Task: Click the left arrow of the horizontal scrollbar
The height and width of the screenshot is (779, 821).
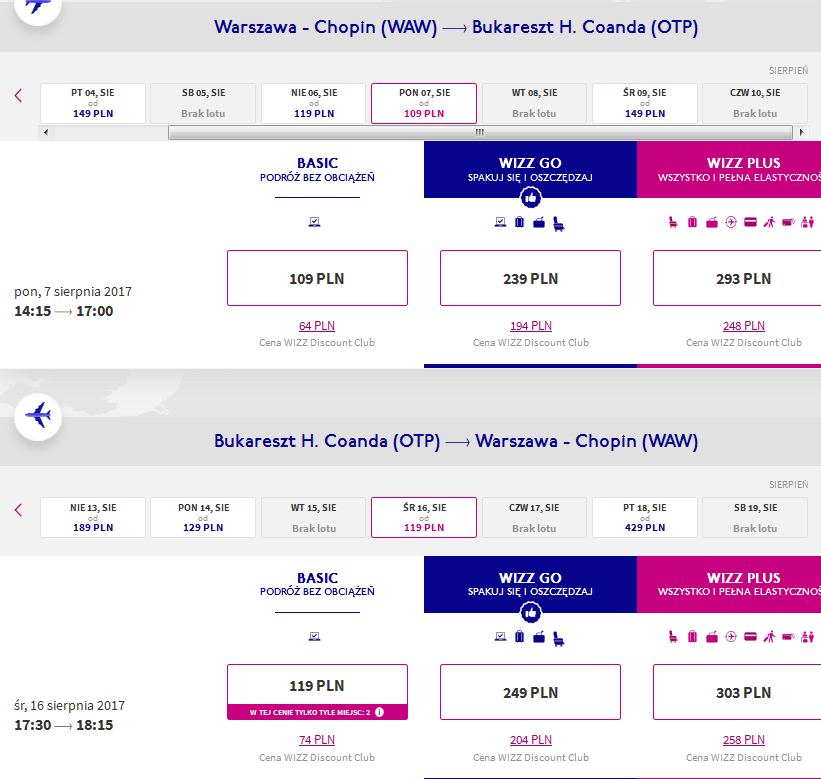Action: coord(46,132)
